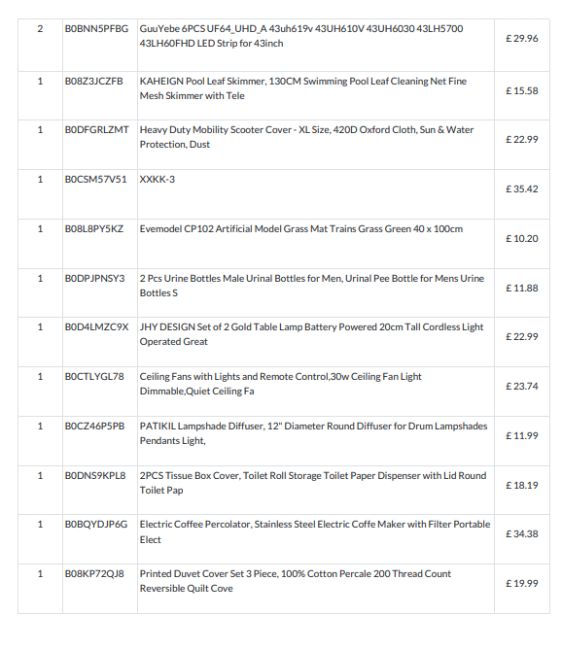This screenshot has width=562, height=650.
Task: Select product code B0CSM57V51
Action: click(x=96, y=179)
